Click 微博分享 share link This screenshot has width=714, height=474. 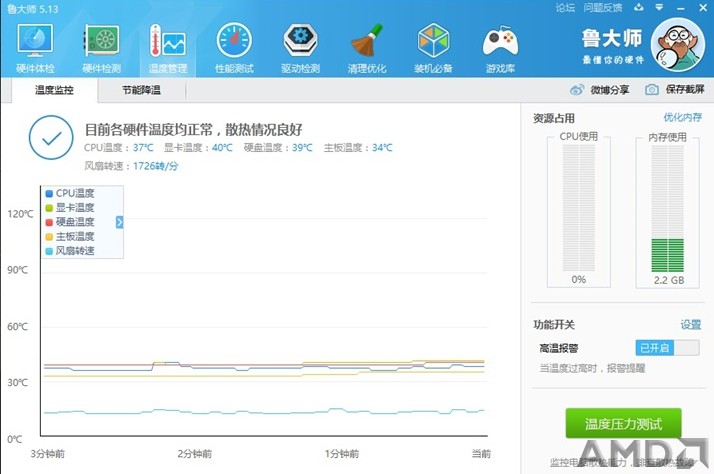[x=610, y=90]
